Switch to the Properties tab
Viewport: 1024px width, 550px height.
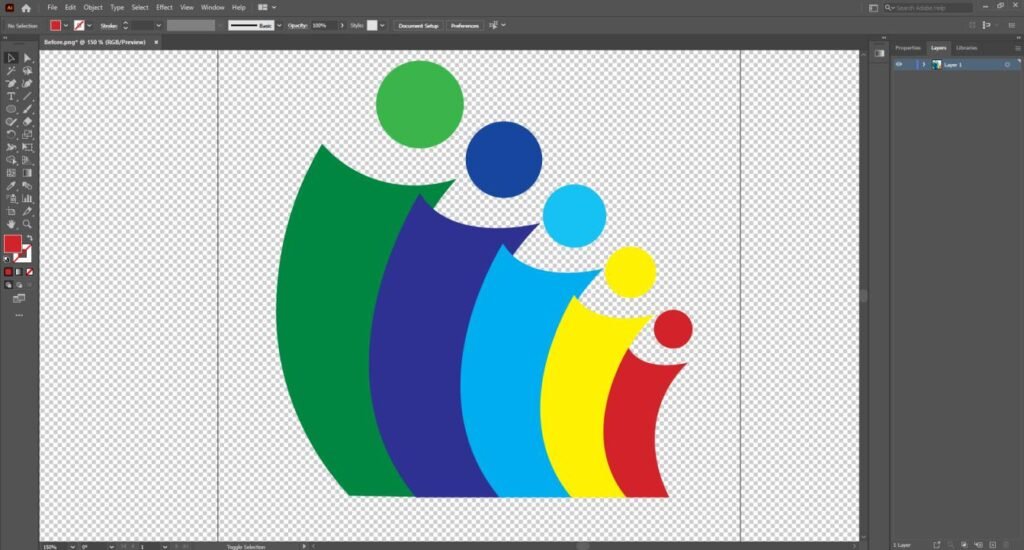point(908,48)
